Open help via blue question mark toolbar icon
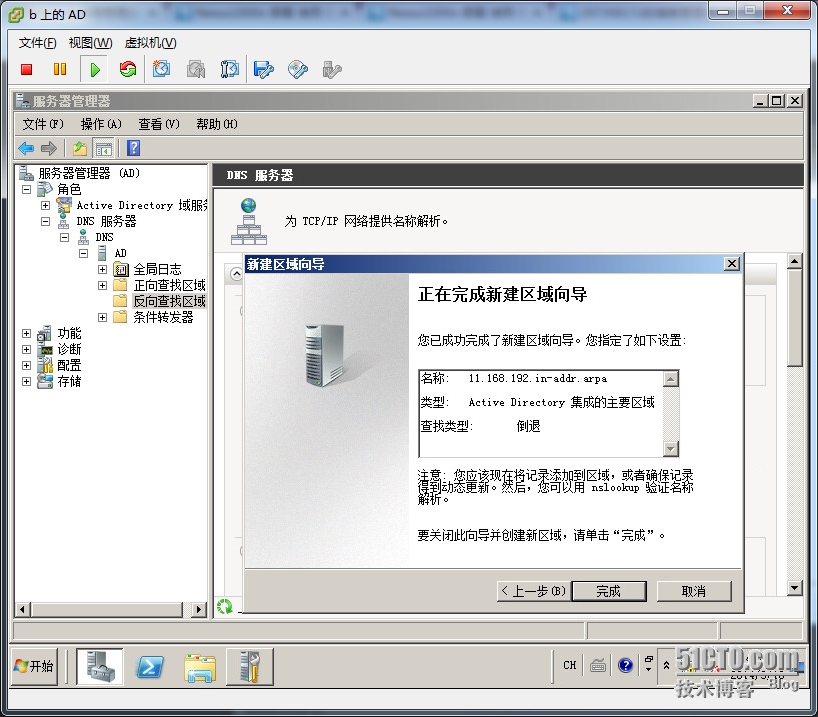Screen dimensions: 818x717 (134, 148)
